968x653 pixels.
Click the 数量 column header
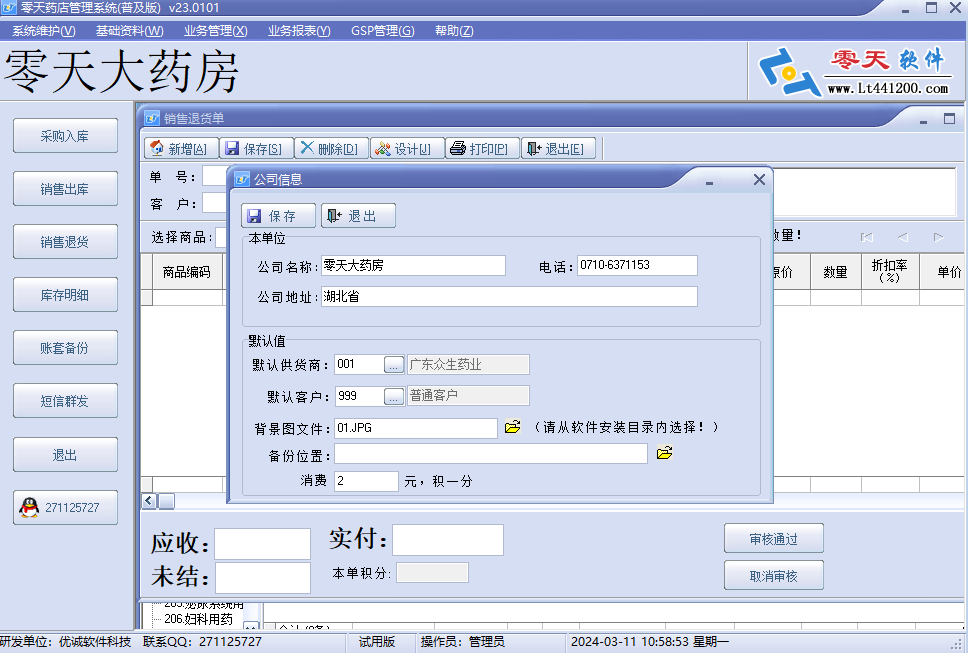[x=836, y=272]
